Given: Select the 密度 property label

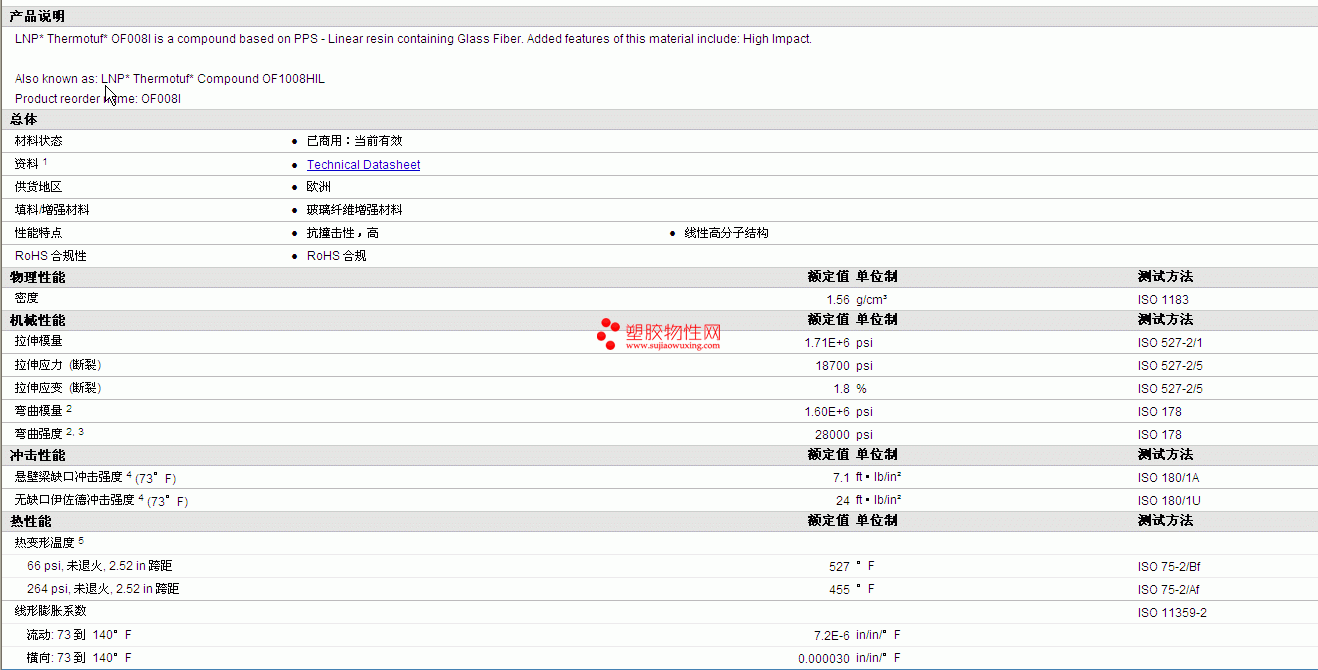Looking at the screenshot, I should point(26,299).
